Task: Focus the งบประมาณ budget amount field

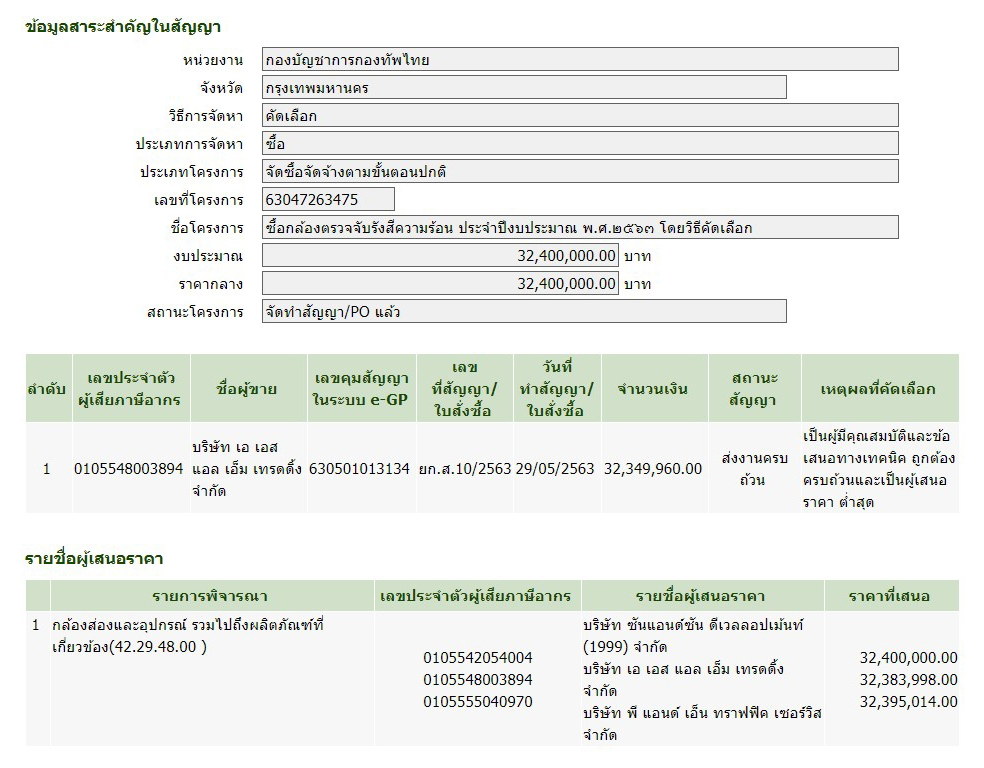Action: (x=441, y=256)
